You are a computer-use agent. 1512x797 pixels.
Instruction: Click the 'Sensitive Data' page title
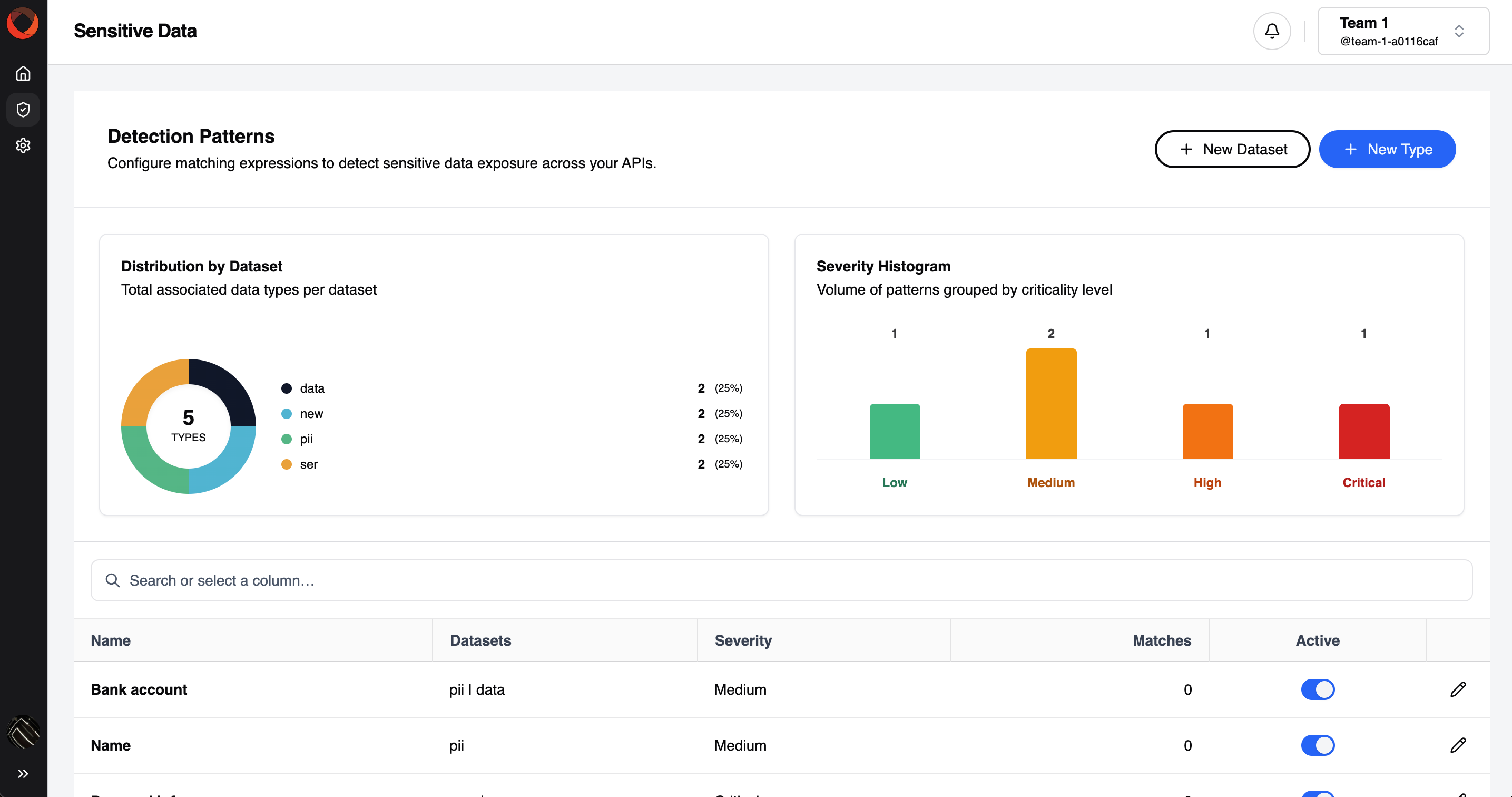pyautogui.click(x=135, y=31)
